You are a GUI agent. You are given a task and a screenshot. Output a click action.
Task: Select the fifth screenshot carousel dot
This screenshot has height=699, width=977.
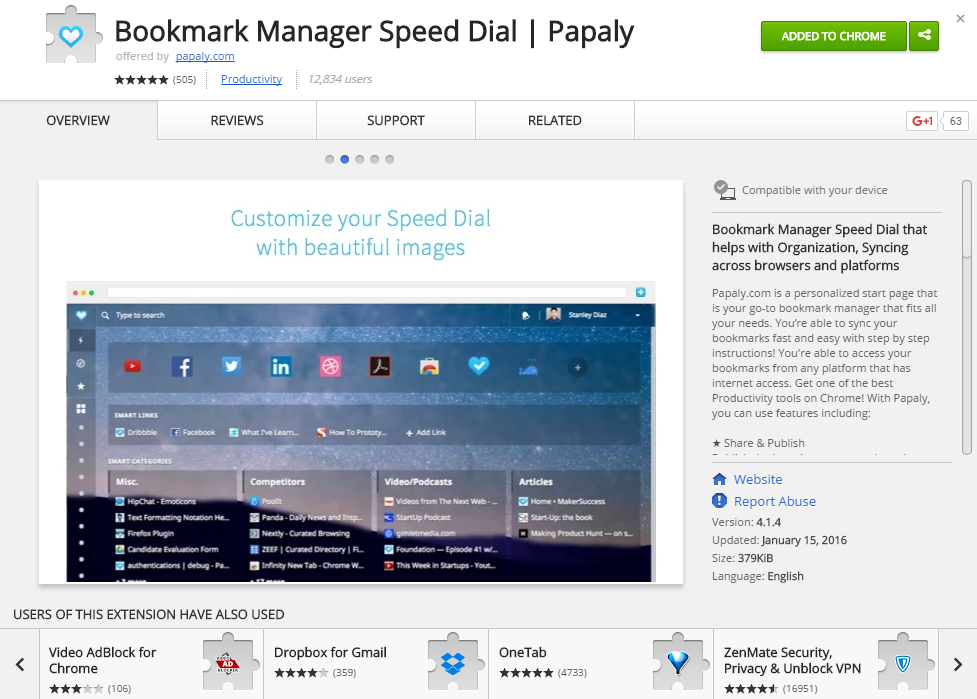(x=389, y=159)
